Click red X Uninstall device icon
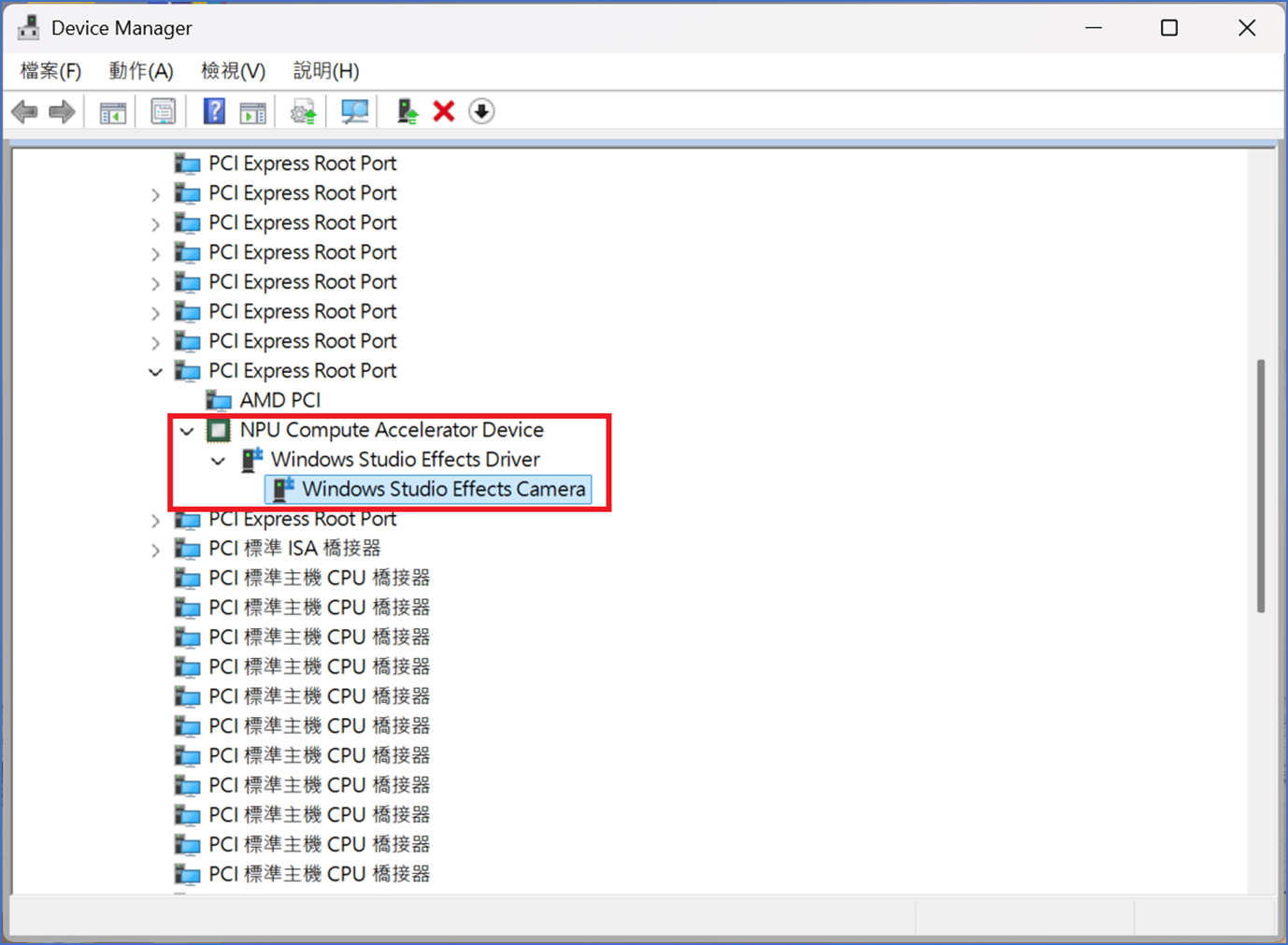This screenshot has height=945, width=1288. (x=444, y=112)
